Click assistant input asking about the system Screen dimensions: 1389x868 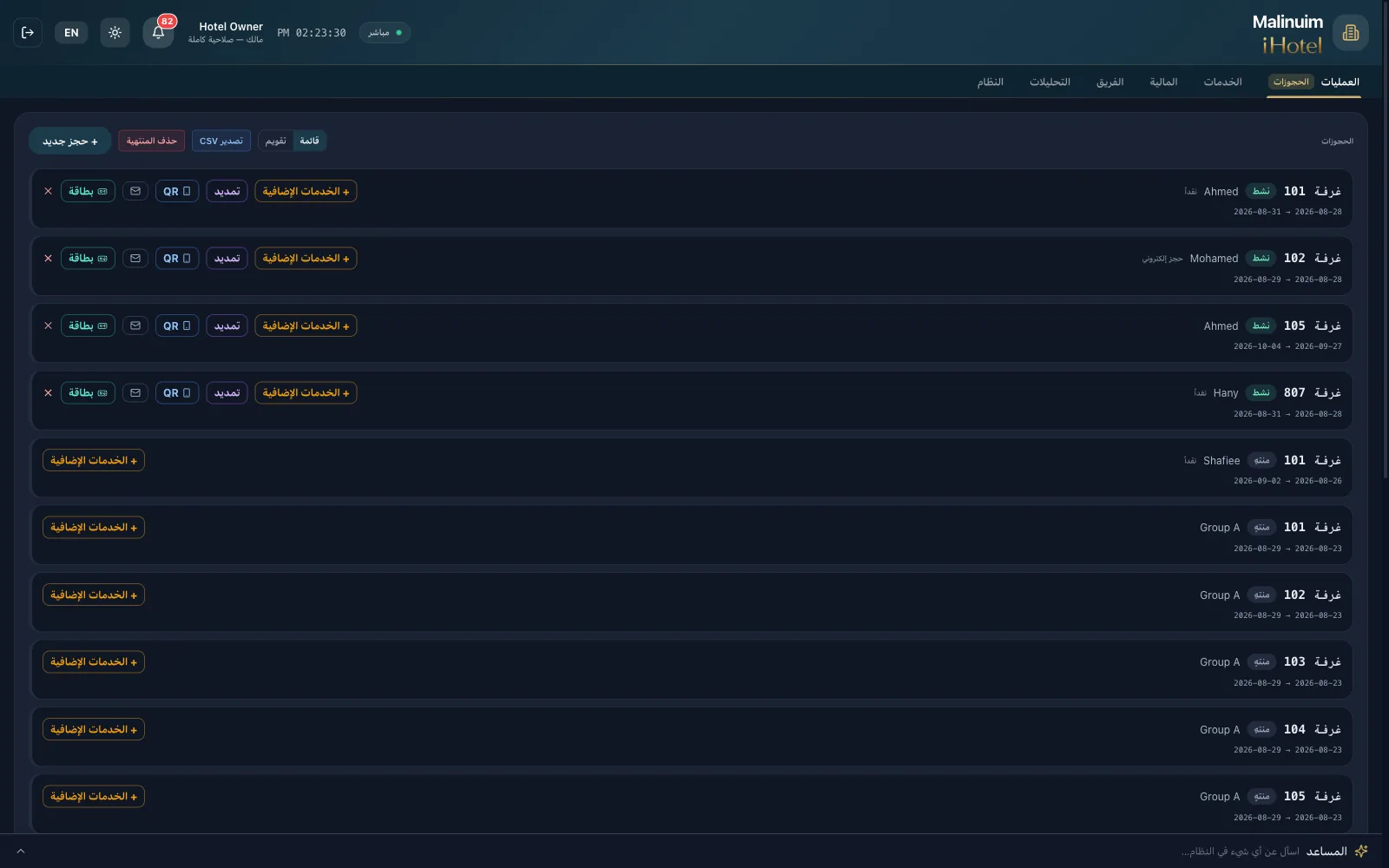(x=1240, y=851)
